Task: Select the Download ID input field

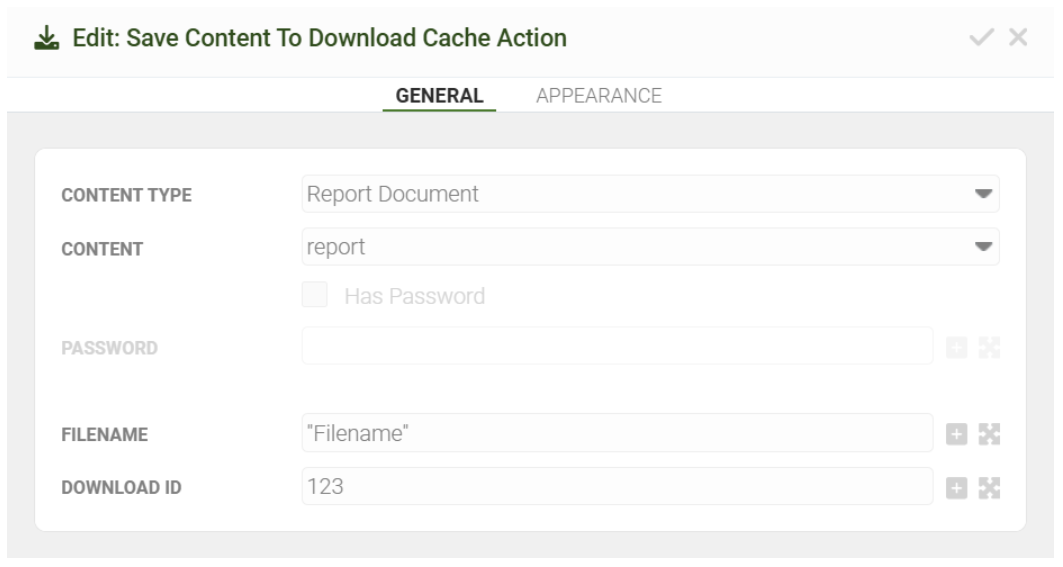Action: pos(617,486)
